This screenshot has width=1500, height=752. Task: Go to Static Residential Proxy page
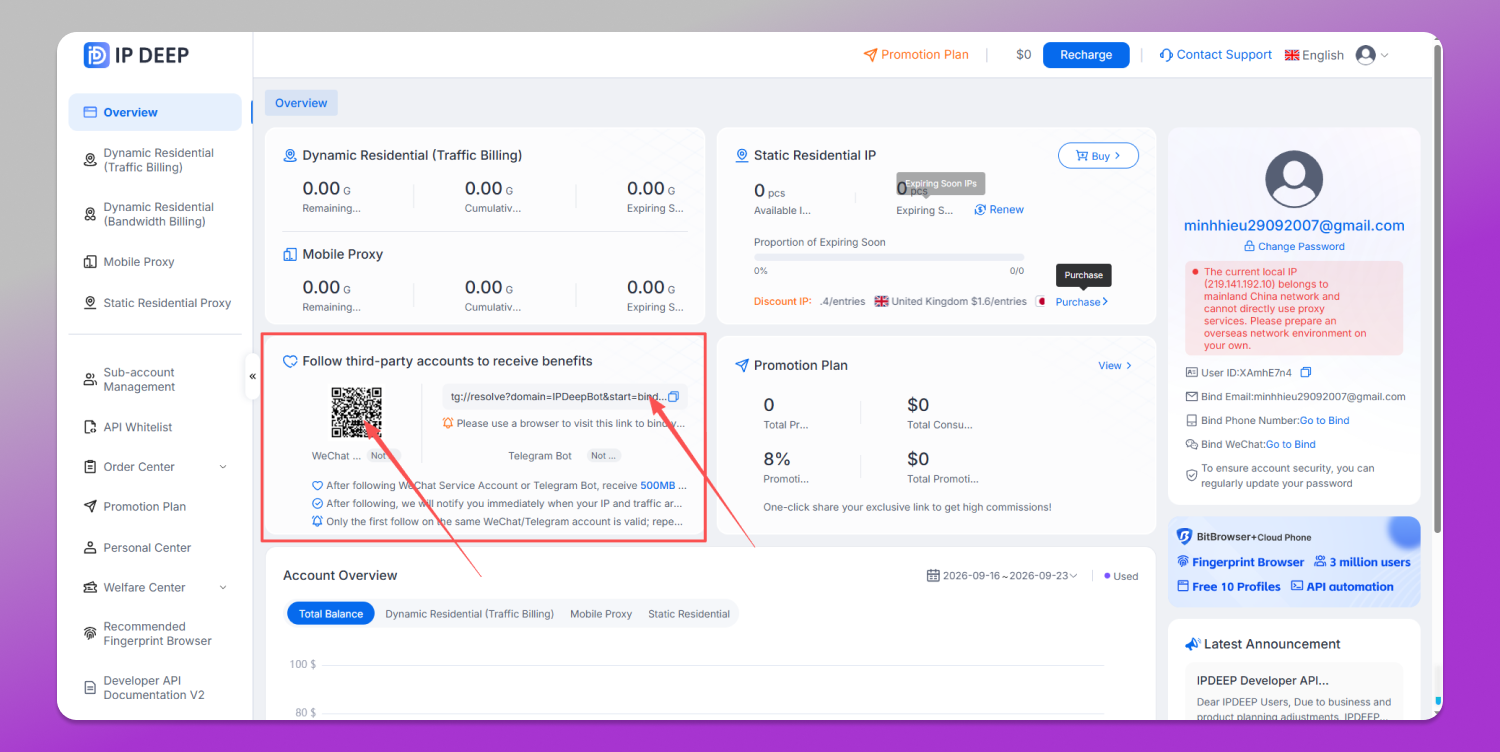click(155, 303)
